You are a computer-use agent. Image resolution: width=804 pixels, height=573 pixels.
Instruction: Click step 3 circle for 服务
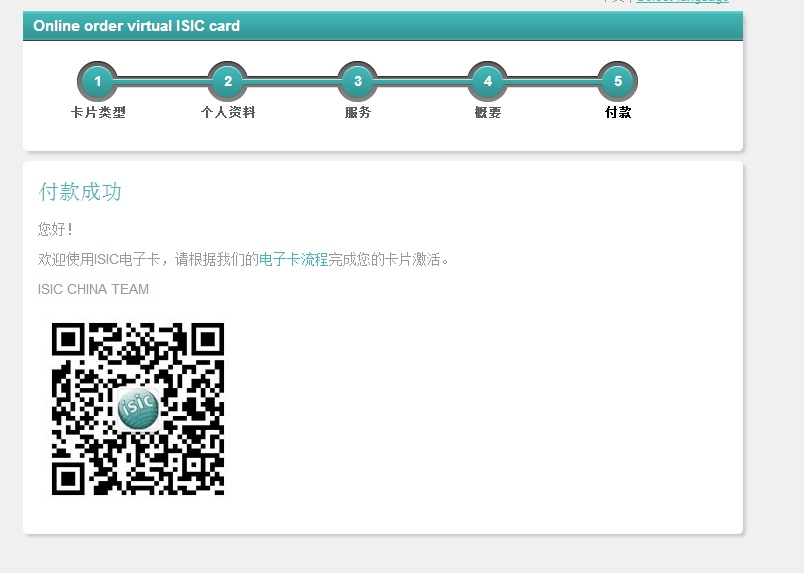pyautogui.click(x=358, y=81)
